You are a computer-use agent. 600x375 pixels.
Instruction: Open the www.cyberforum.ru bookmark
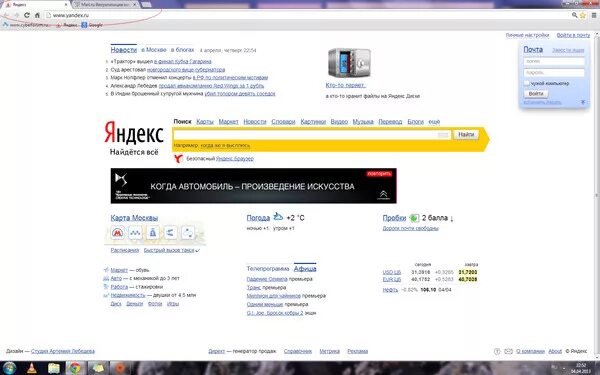tap(26, 25)
